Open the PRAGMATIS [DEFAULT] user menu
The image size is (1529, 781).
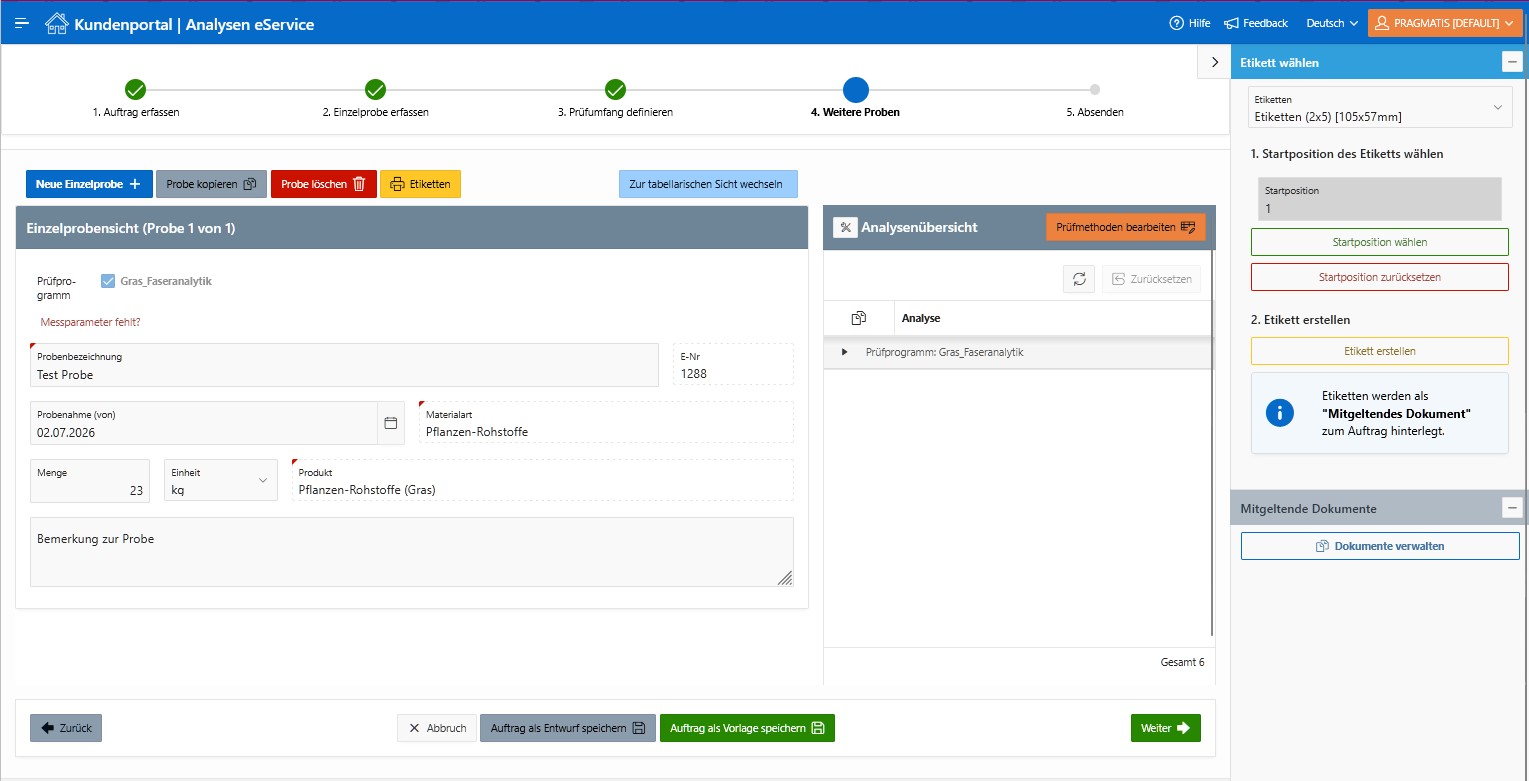[x=1445, y=23]
